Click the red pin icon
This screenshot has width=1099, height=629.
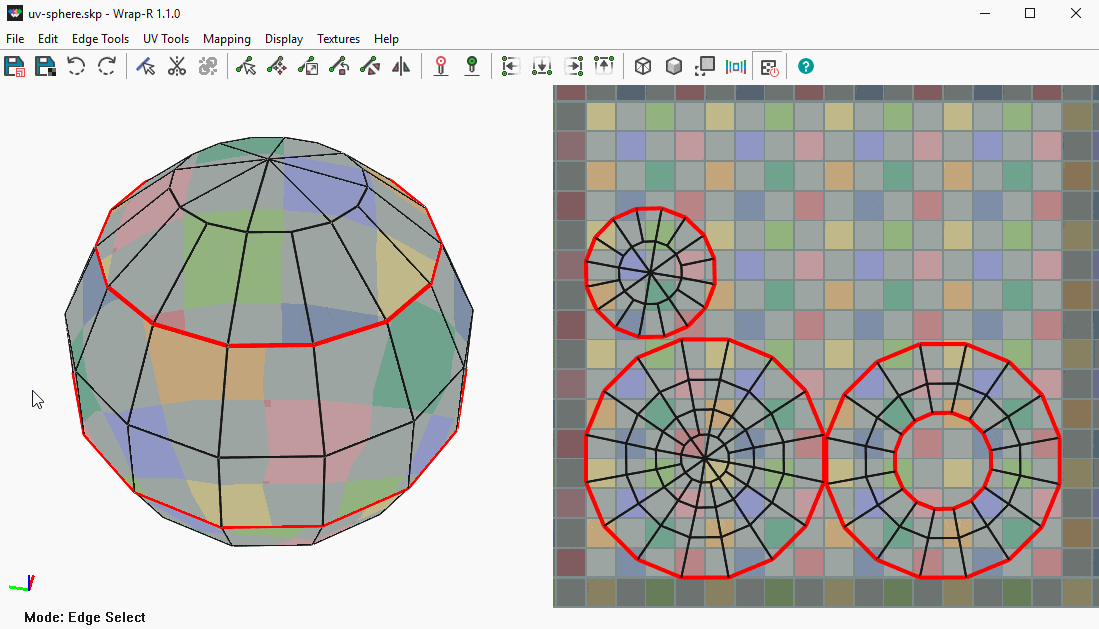[441, 67]
